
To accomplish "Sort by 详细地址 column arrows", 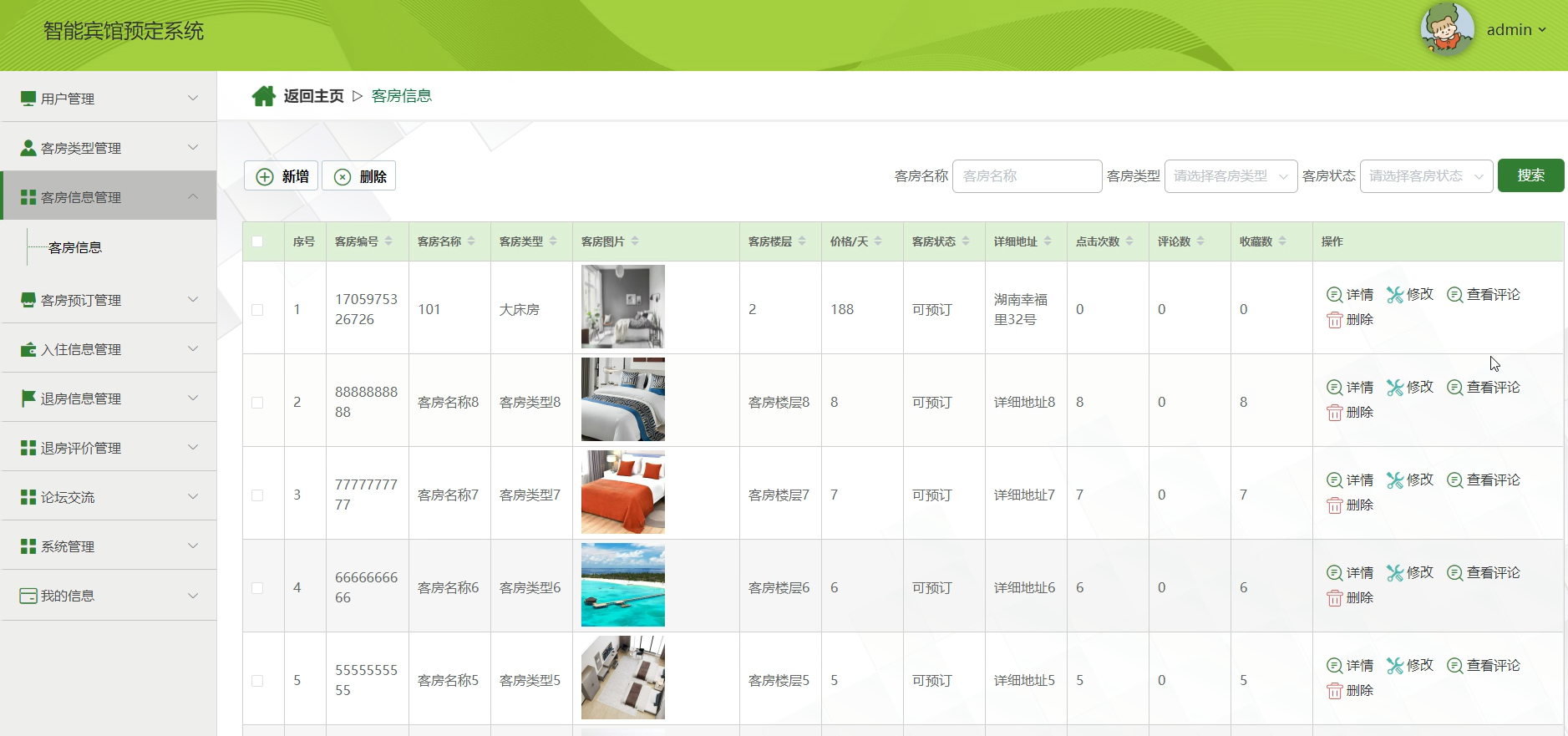I will (x=1048, y=241).
